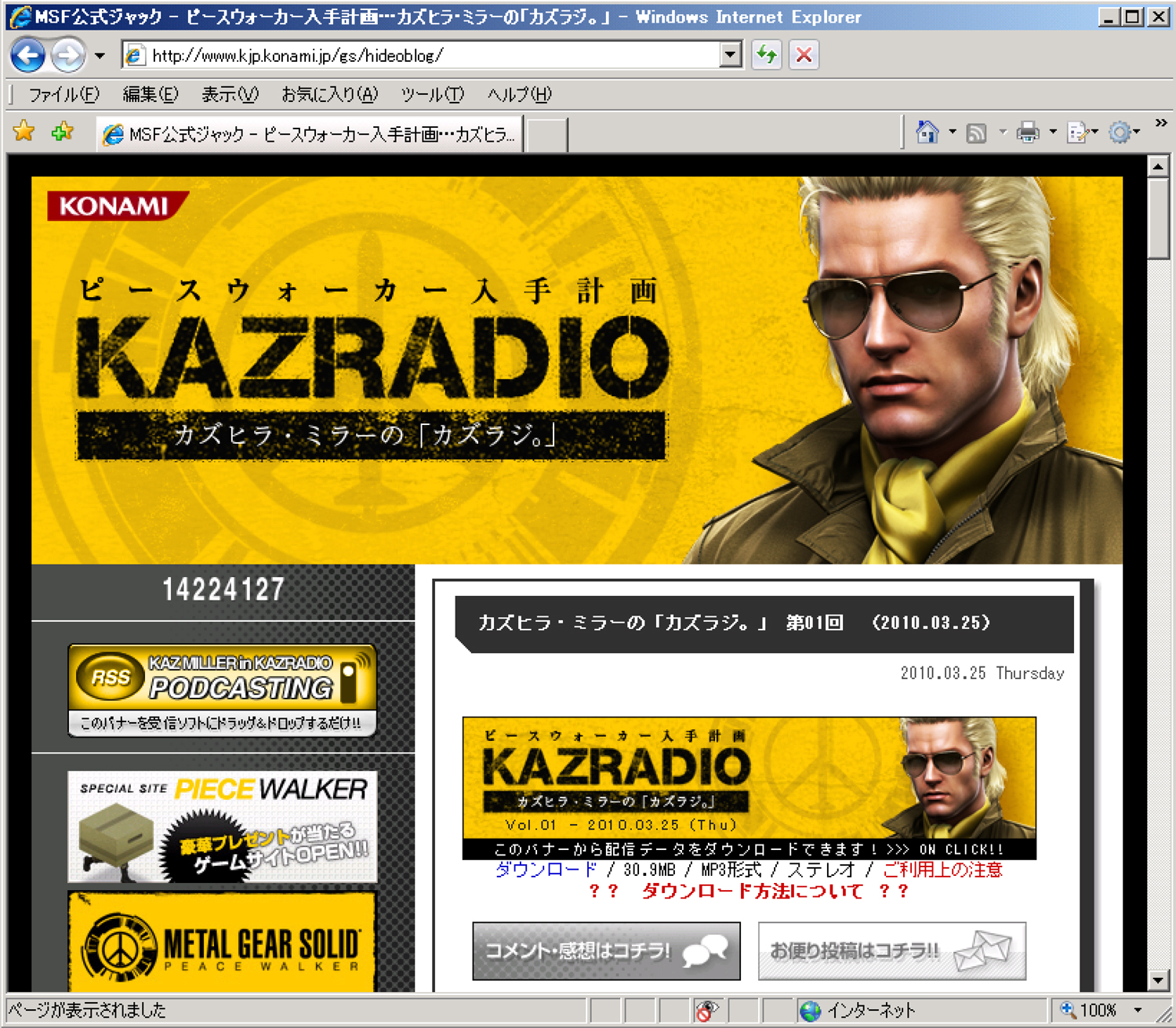Image resolution: width=1176 pixels, height=1028 pixels.
Task: Click the RSS feeds toolbar icon
Action: tap(976, 133)
